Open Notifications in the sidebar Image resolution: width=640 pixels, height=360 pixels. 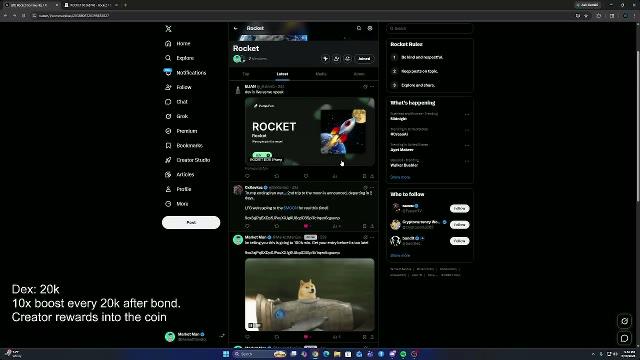click(x=186, y=73)
